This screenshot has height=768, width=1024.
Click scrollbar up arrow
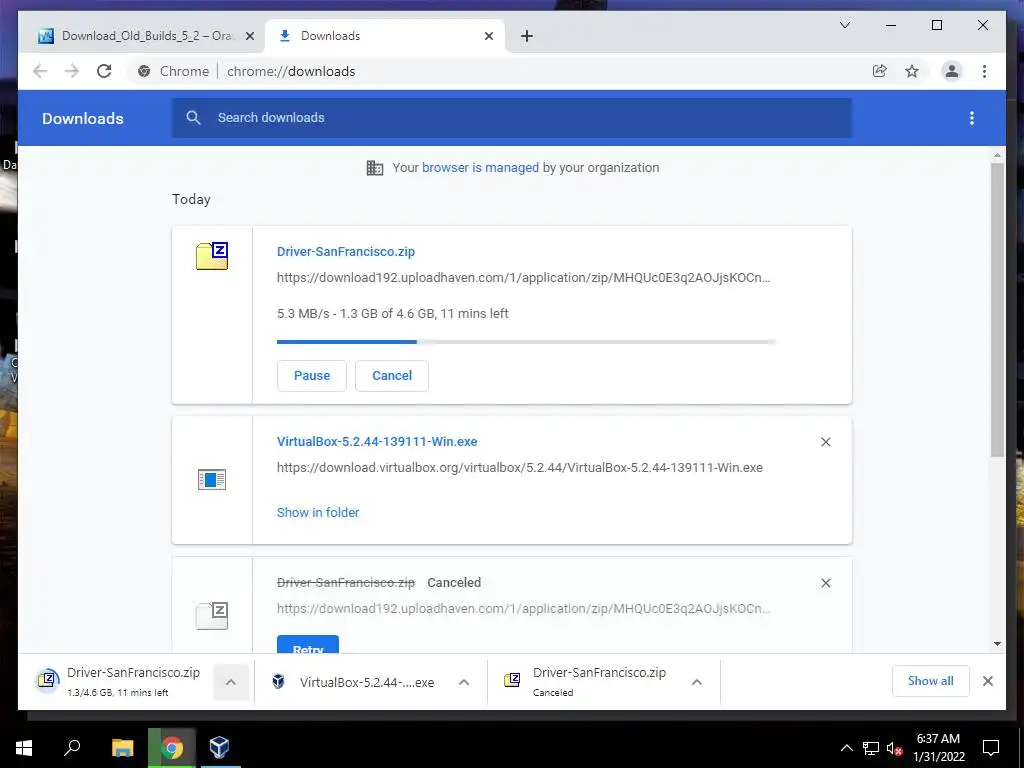click(x=997, y=156)
